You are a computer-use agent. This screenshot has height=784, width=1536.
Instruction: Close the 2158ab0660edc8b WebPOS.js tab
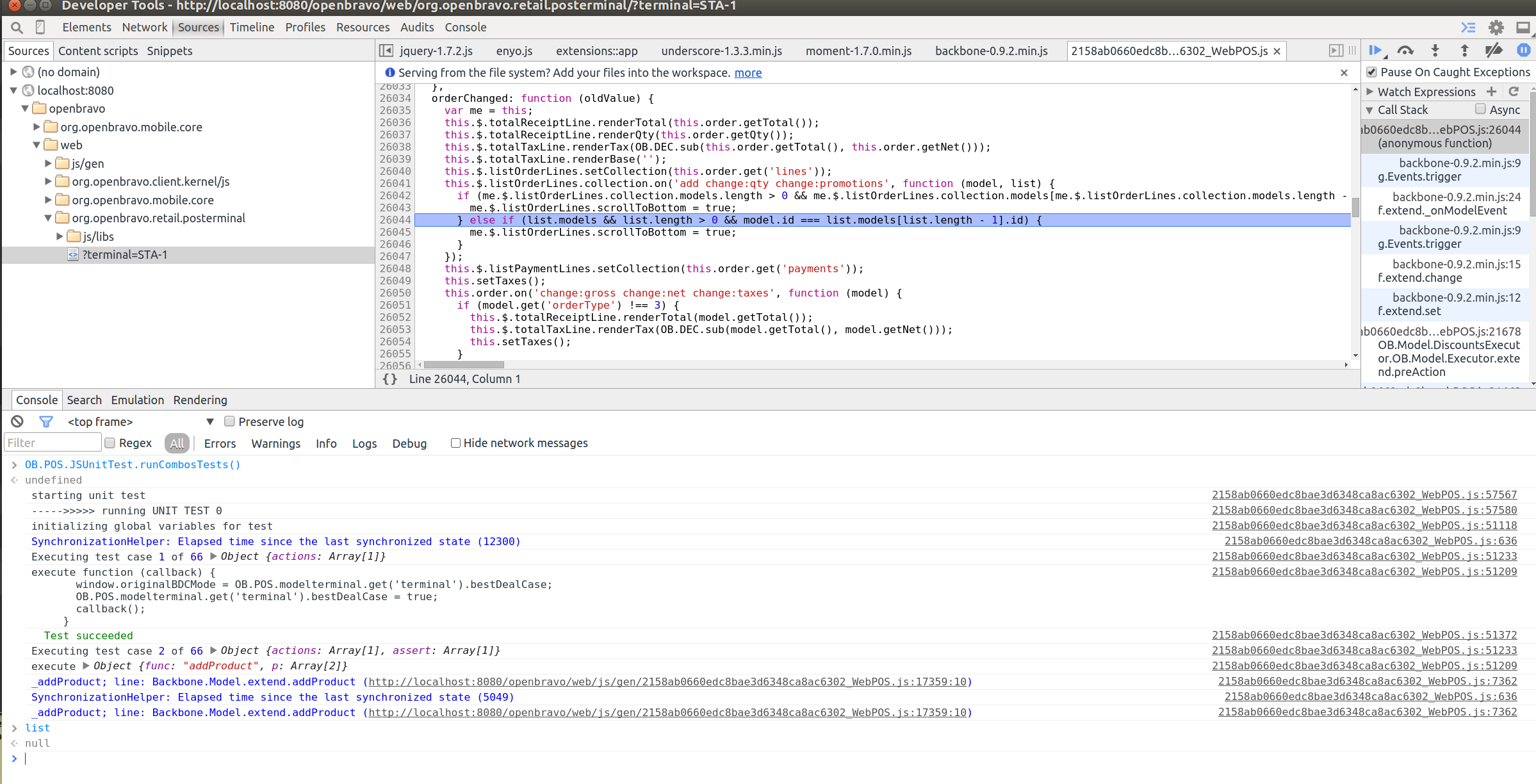click(1277, 51)
